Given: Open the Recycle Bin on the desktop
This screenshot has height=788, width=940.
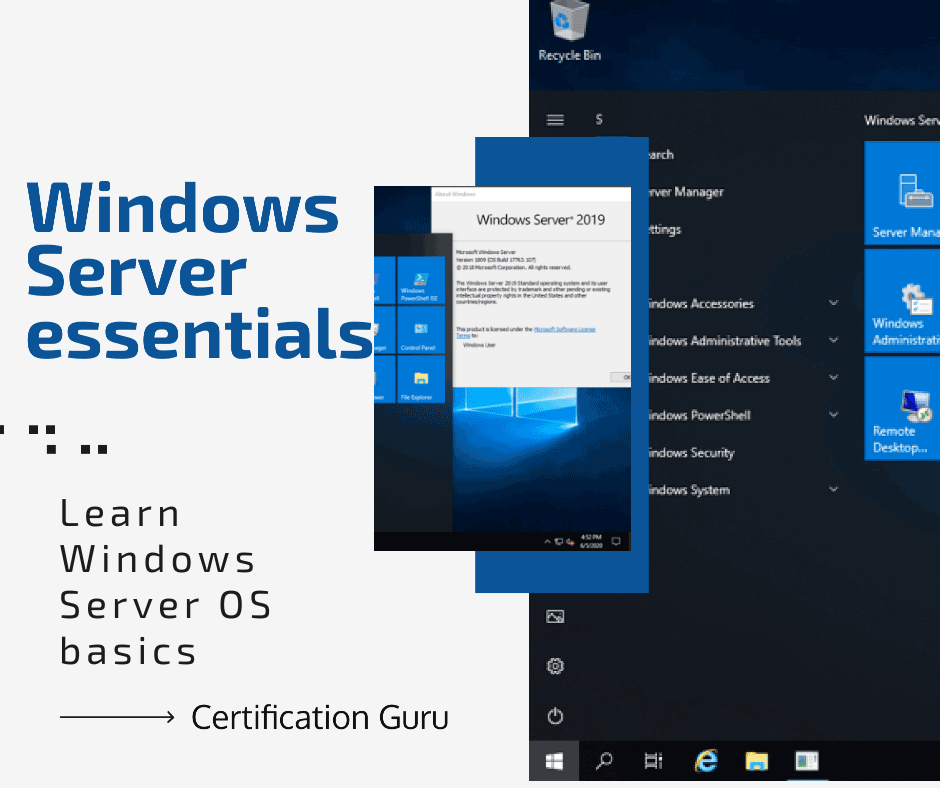Looking at the screenshot, I should (569, 31).
